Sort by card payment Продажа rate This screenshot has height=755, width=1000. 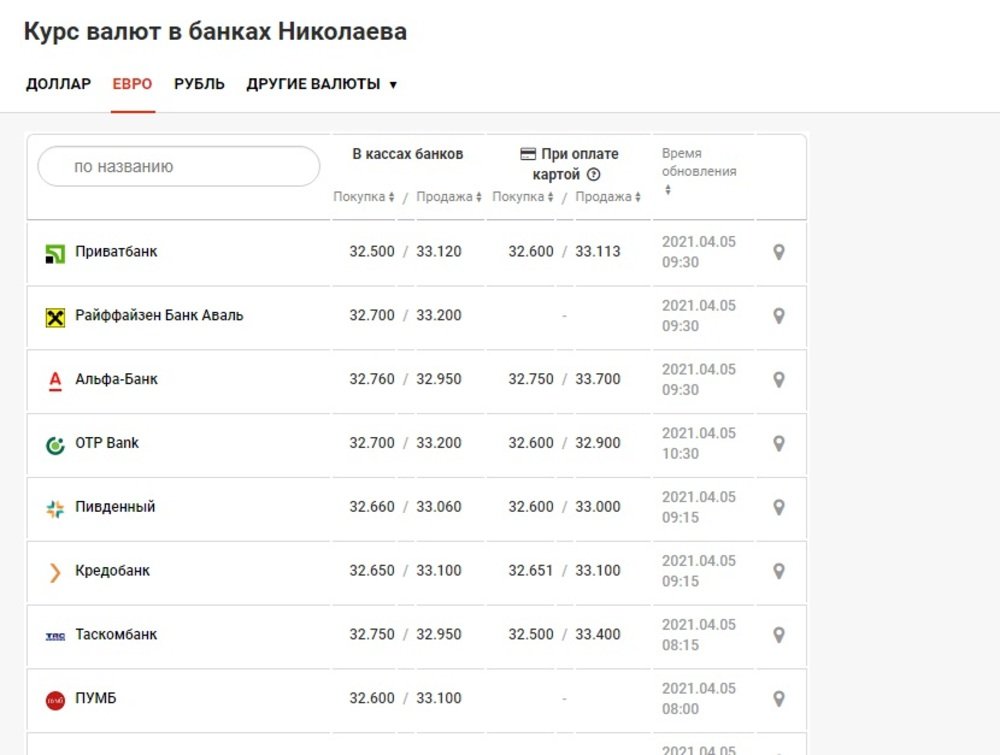[608, 196]
